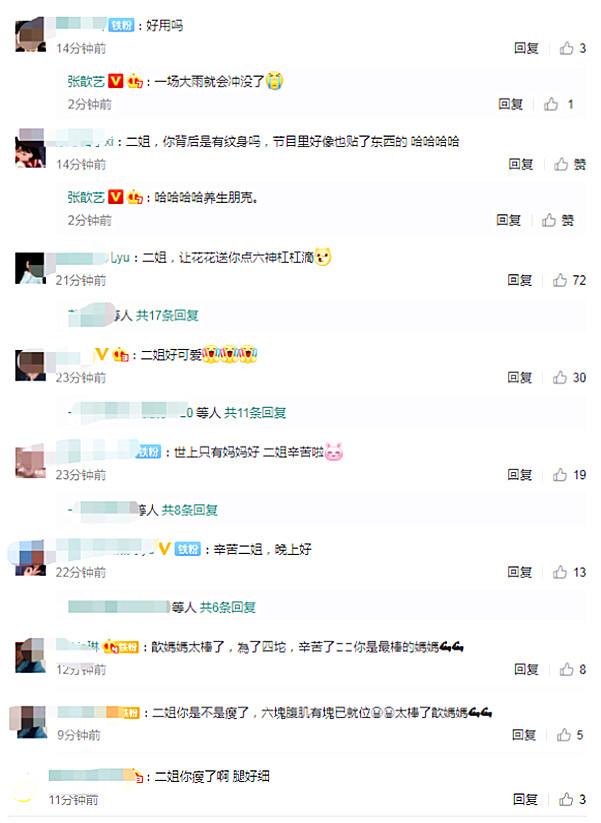Screen dimensions: 601x823
Task: Expand the 共6条回复 thread
Action: (x=227, y=607)
